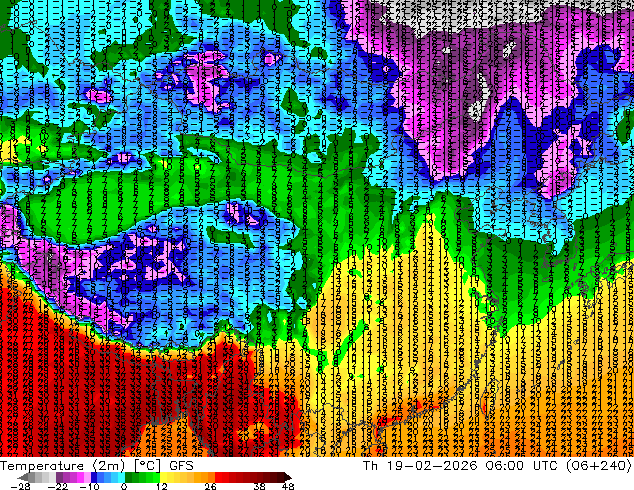
Task: Click the legend label '38'
Action: 260,486
